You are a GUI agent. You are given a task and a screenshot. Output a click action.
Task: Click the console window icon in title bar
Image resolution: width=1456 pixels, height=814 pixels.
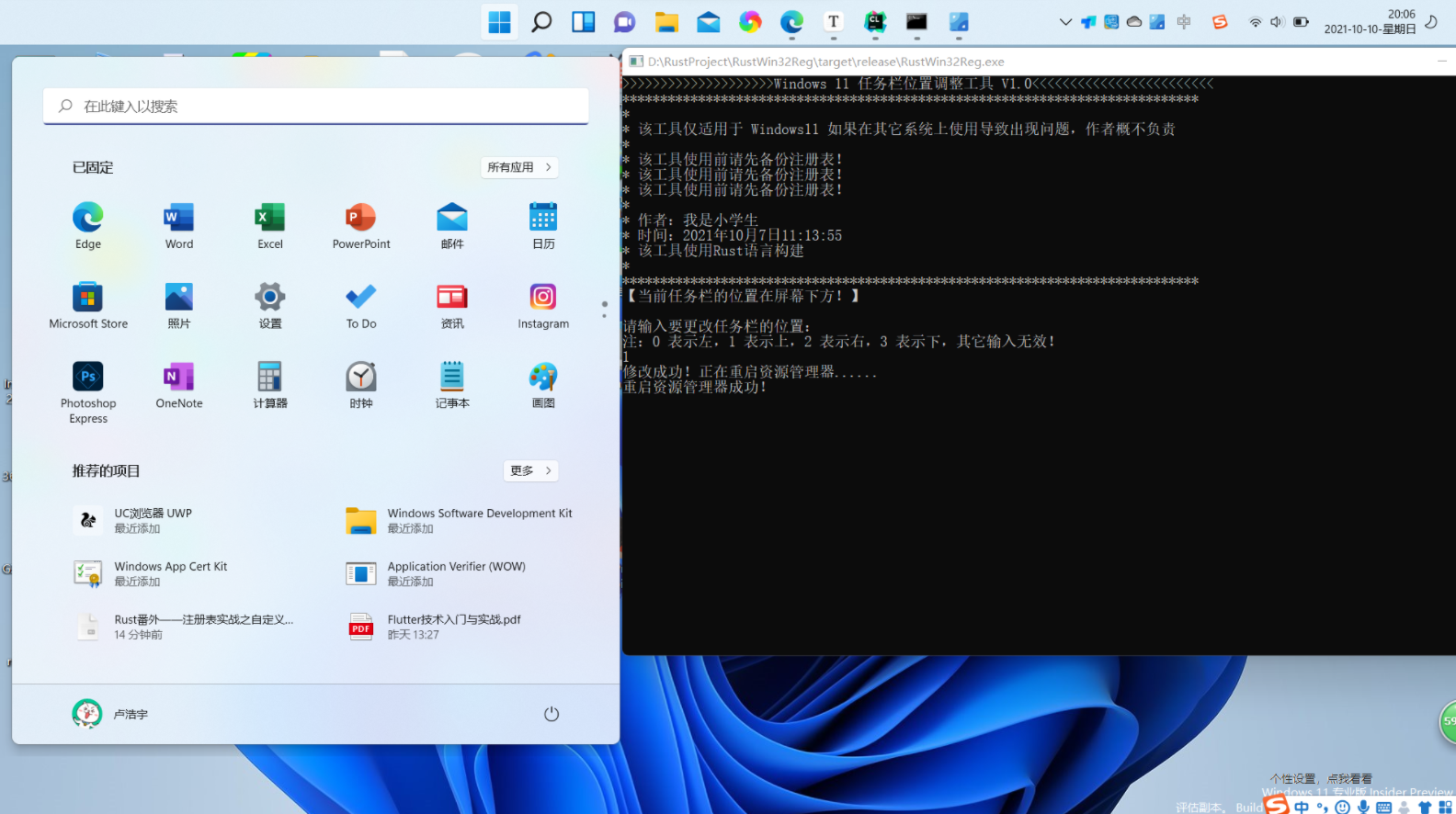[635, 62]
